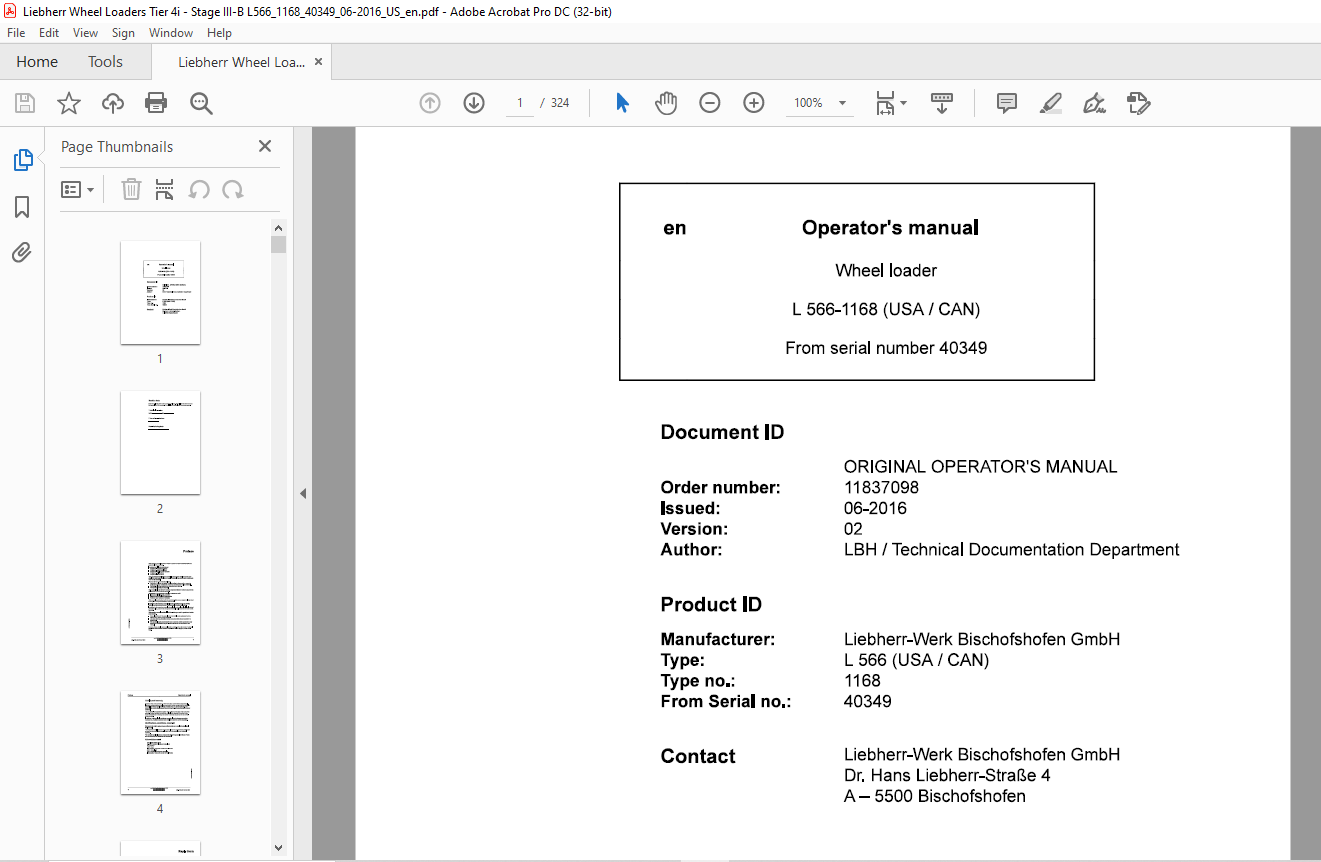Click 'Dr. Hans Liebherr-Straße 4' address

tap(947, 775)
